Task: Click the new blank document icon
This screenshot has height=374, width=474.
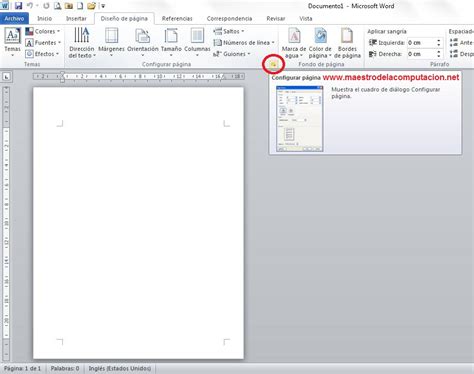Action: click(80, 6)
